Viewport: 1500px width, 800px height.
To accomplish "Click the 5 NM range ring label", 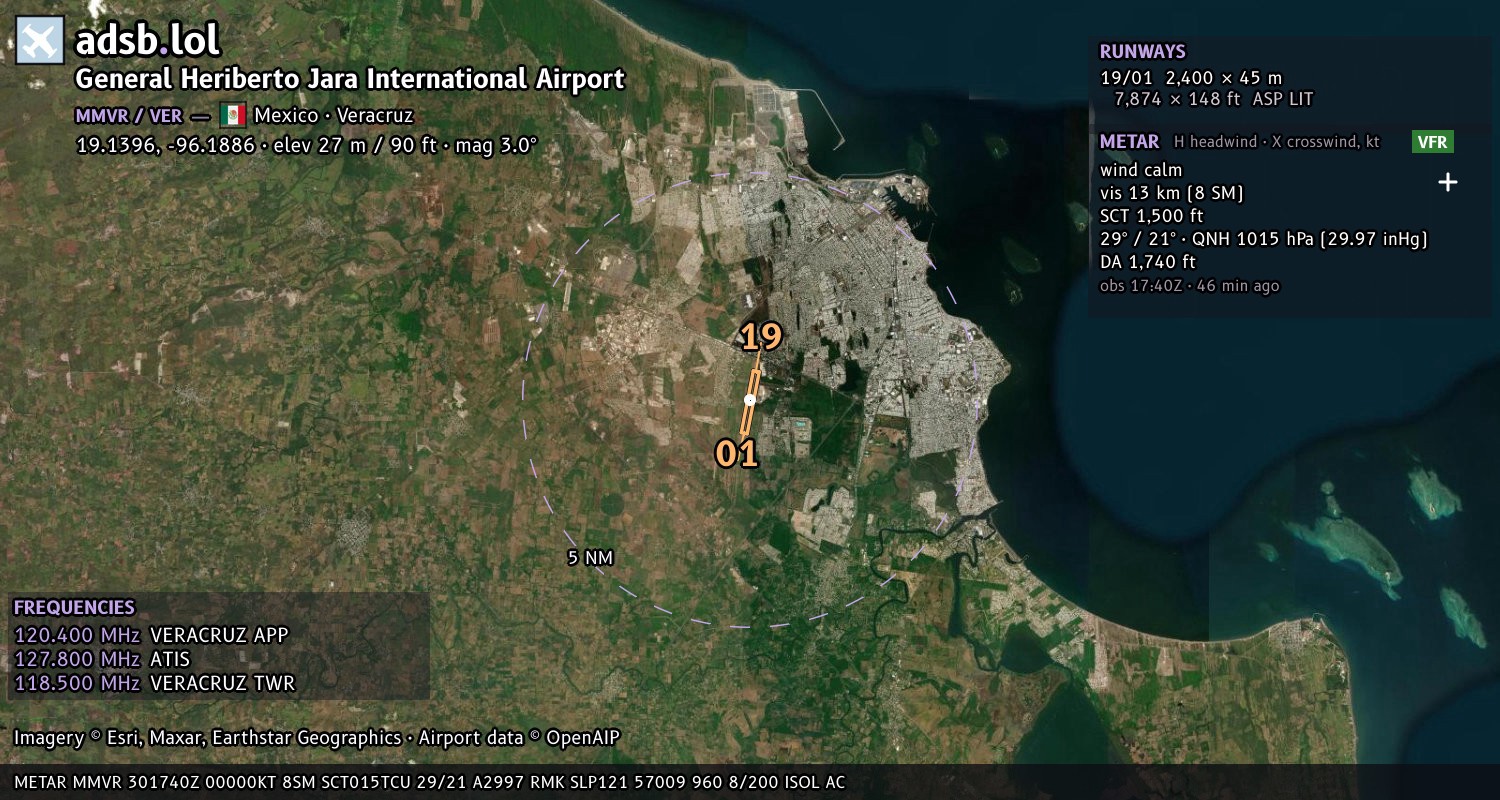I will pyautogui.click(x=590, y=558).
